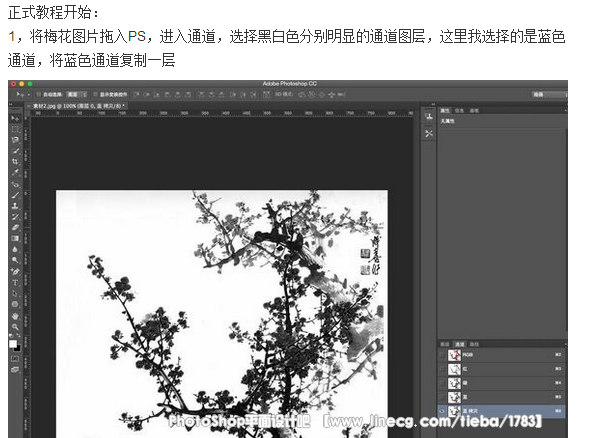The width and height of the screenshot is (592, 438).
Task: Toggle visibility of the 绿 channel
Action: point(442,383)
